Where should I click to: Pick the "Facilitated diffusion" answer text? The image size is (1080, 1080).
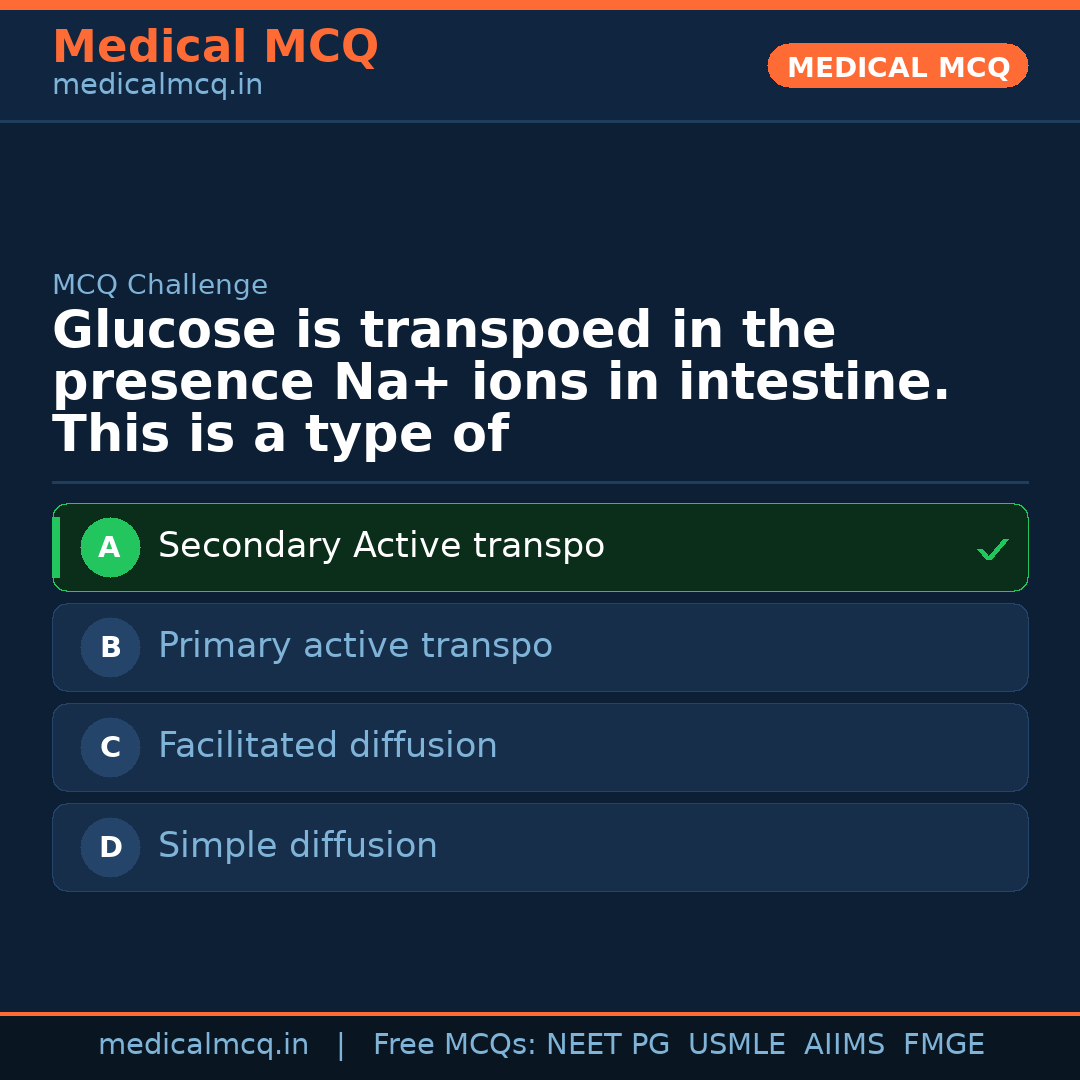point(327,746)
